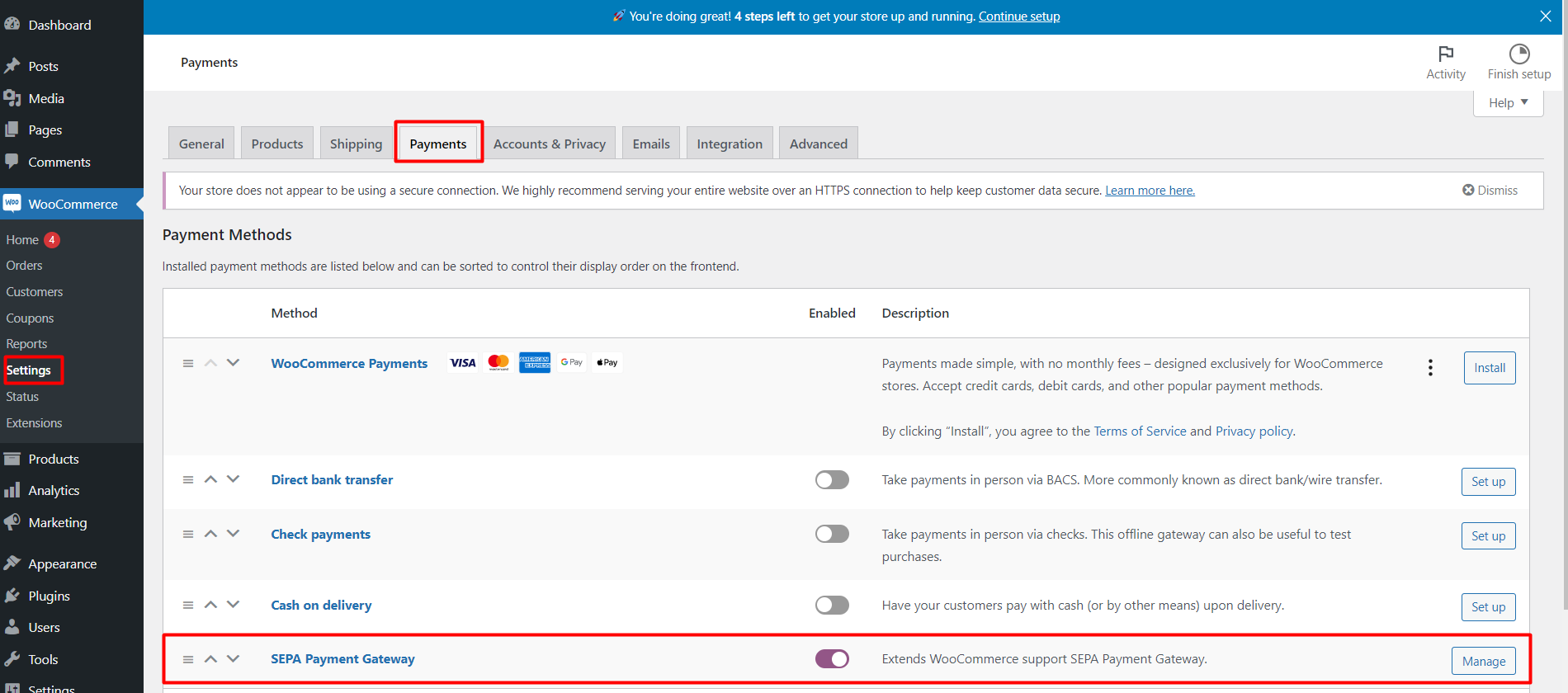Click the drag handle for Direct bank transfer
This screenshot has height=693, width=1568.
[188, 480]
